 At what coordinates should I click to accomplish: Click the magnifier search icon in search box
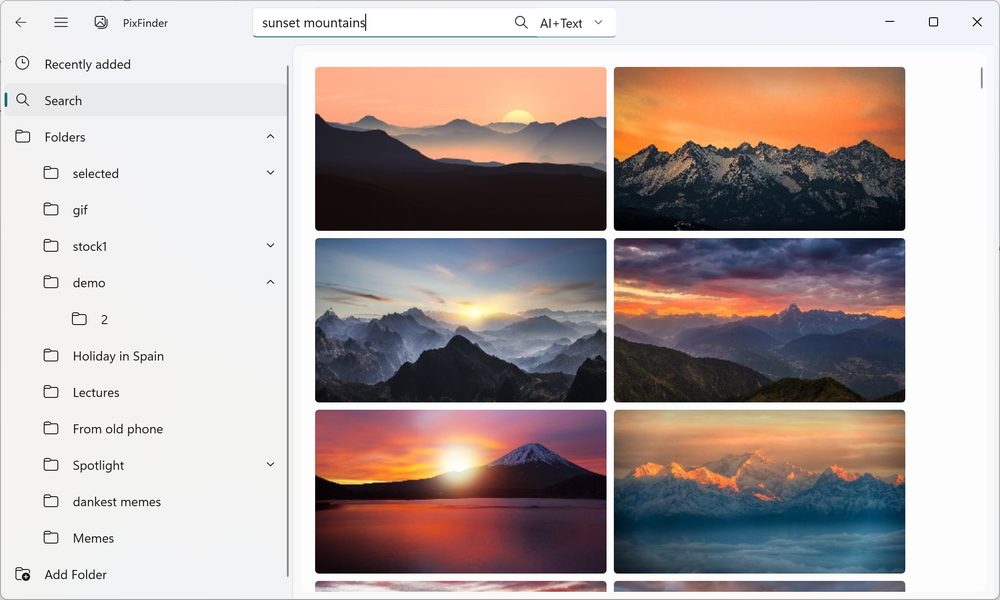pos(520,22)
